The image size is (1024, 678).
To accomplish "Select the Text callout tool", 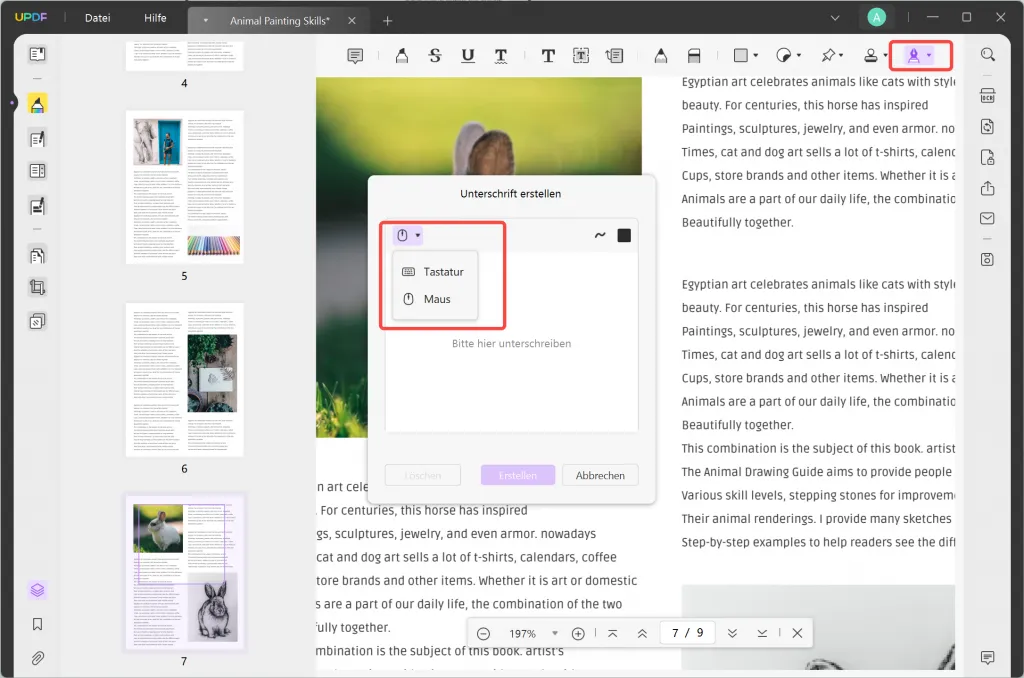I will (x=615, y=56).
